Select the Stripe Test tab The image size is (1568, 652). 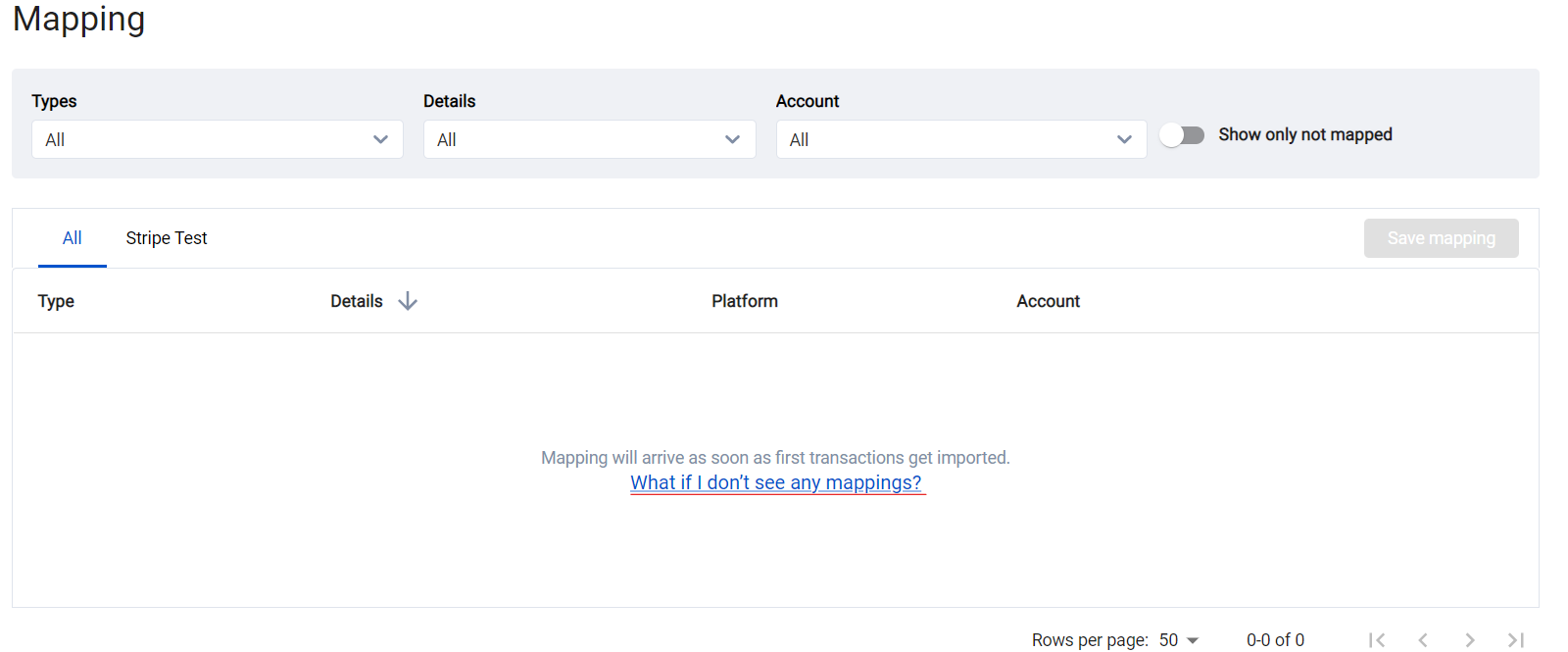pos(167,238)
